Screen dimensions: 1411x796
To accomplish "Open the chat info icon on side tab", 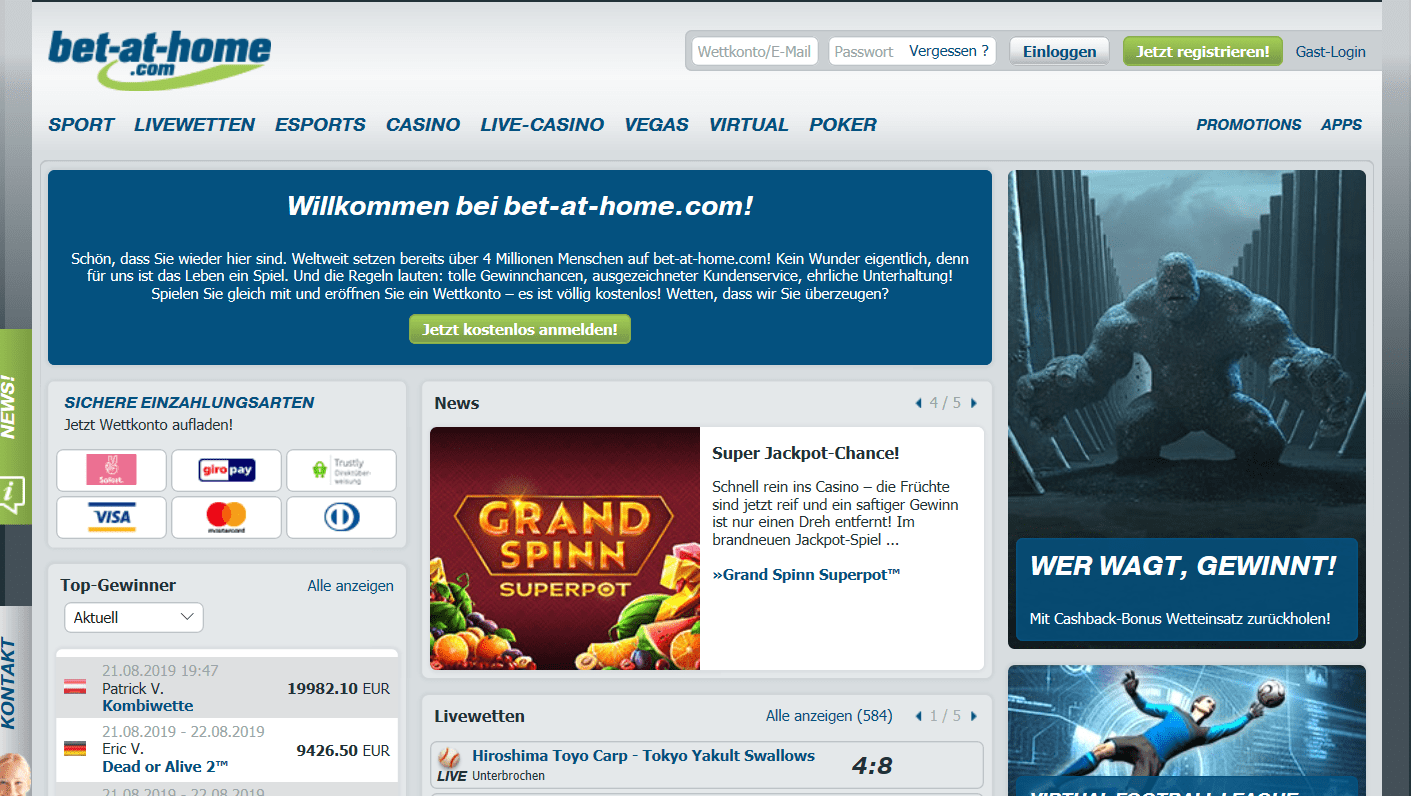I will coord(13,496).
